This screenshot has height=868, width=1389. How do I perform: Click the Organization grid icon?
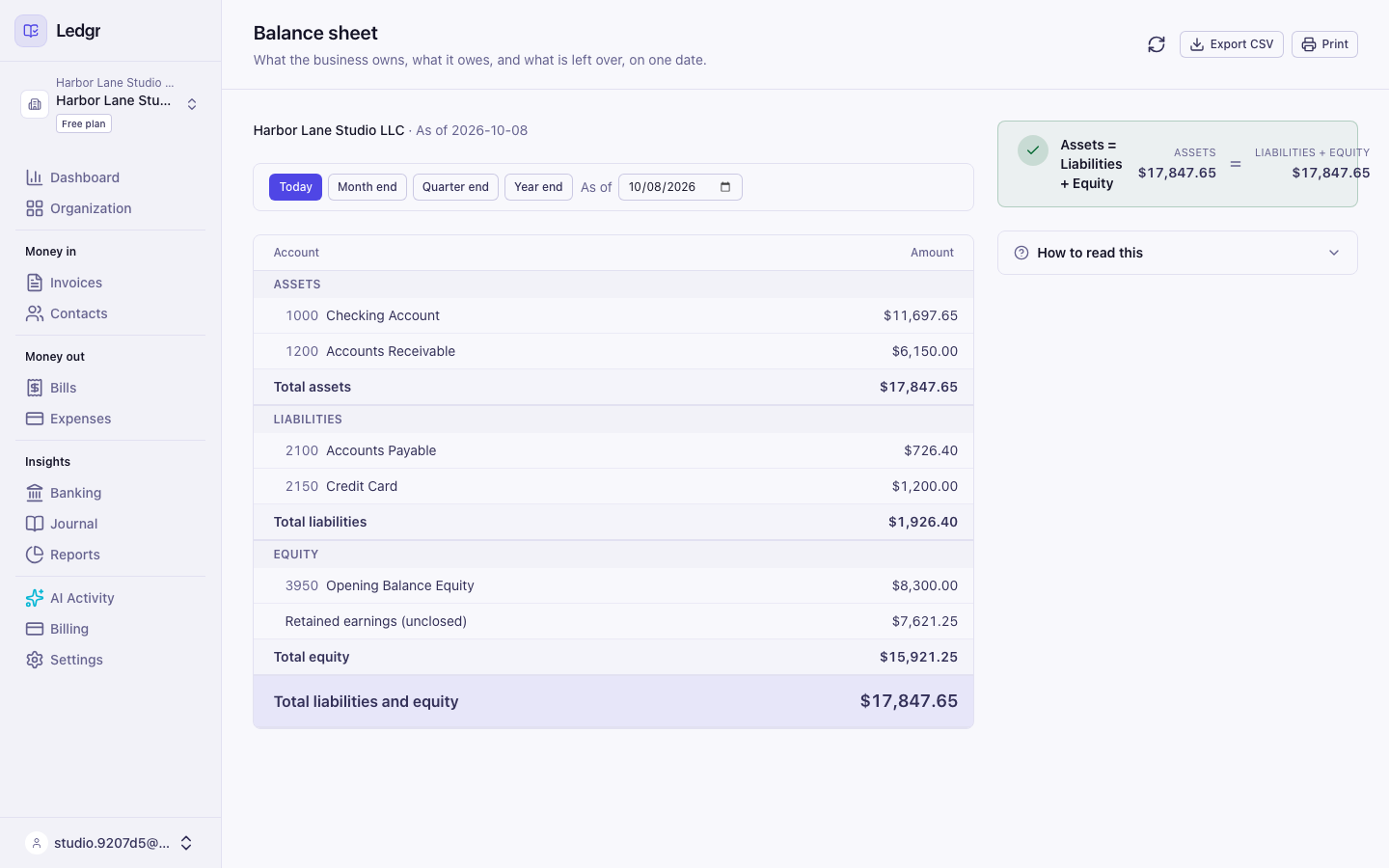click(x=35, y=208)
